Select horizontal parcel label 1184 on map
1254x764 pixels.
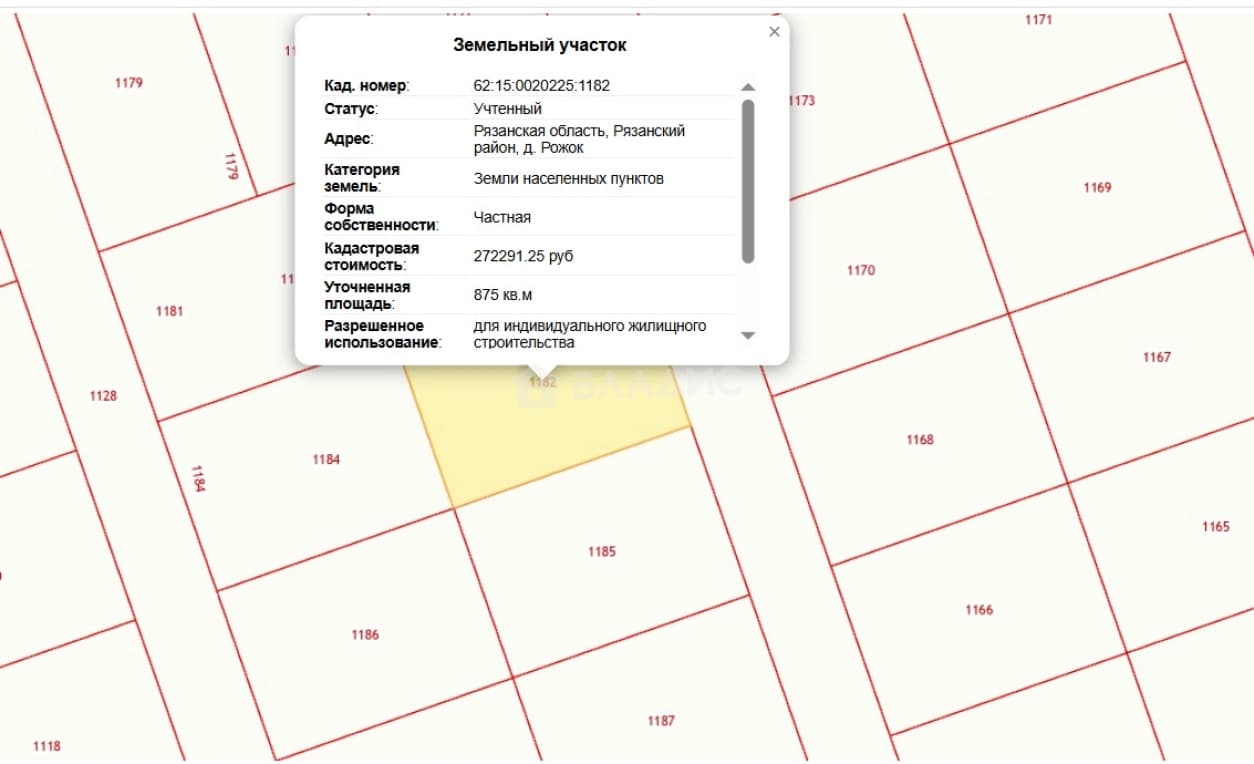[x=326, y=460]
